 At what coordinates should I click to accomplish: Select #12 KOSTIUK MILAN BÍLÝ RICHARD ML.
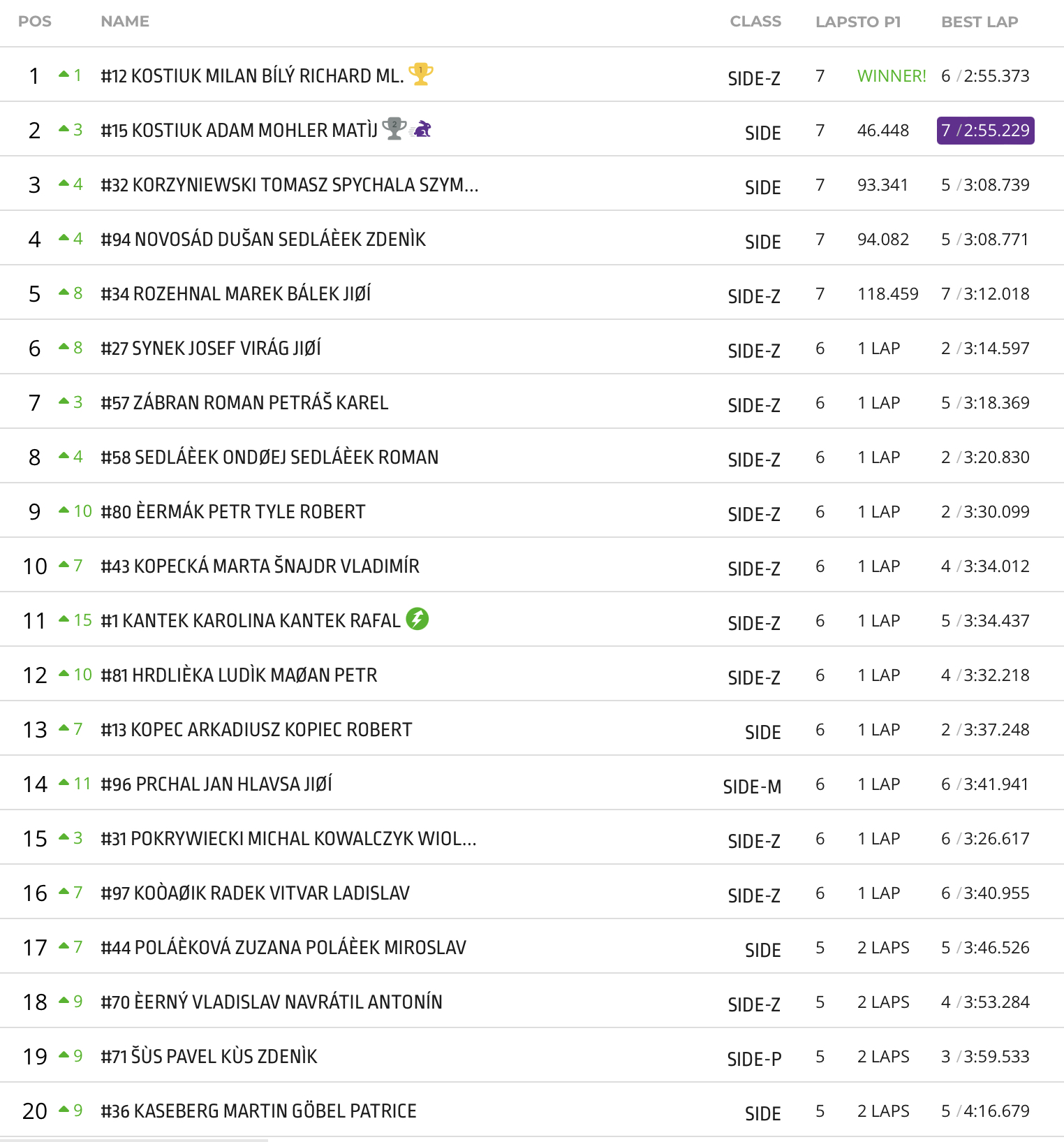coord(253,75)
